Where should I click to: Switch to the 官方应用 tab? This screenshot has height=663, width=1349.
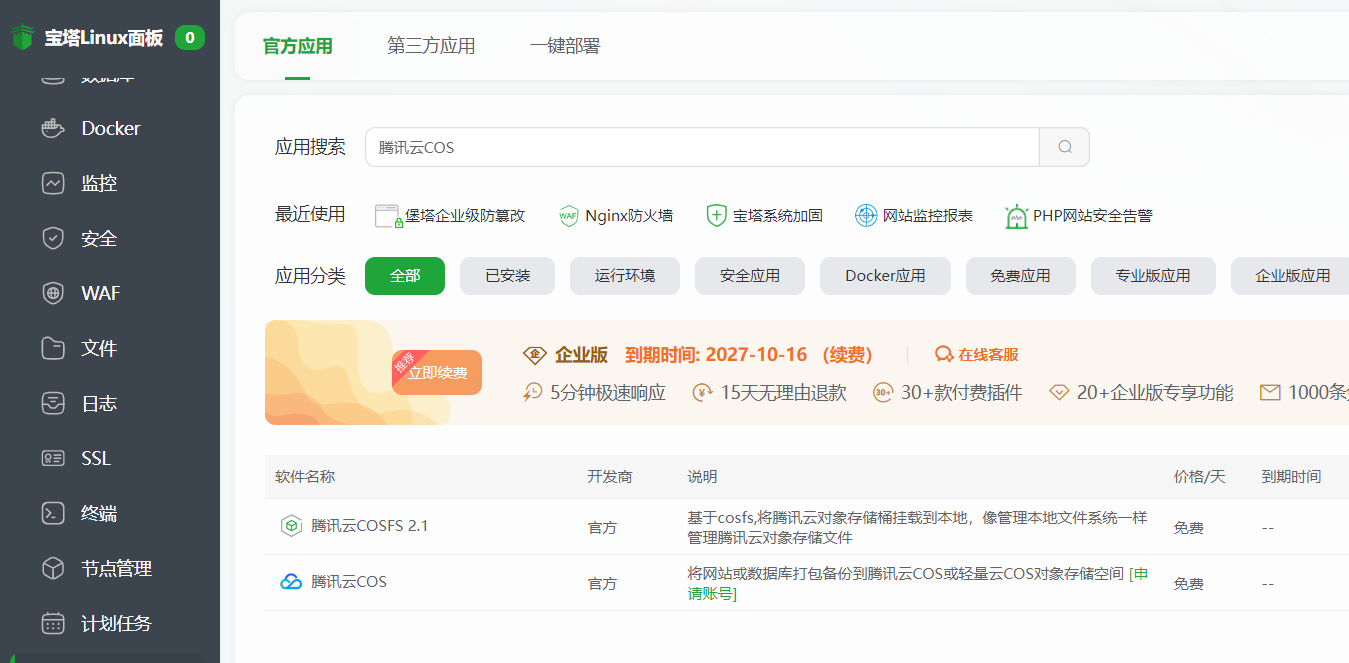(297, 46)
